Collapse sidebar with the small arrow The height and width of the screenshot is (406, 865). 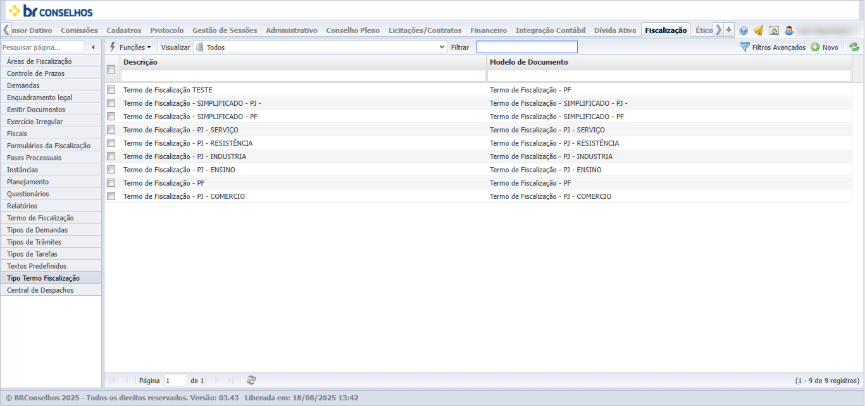[x=93, y=47]
